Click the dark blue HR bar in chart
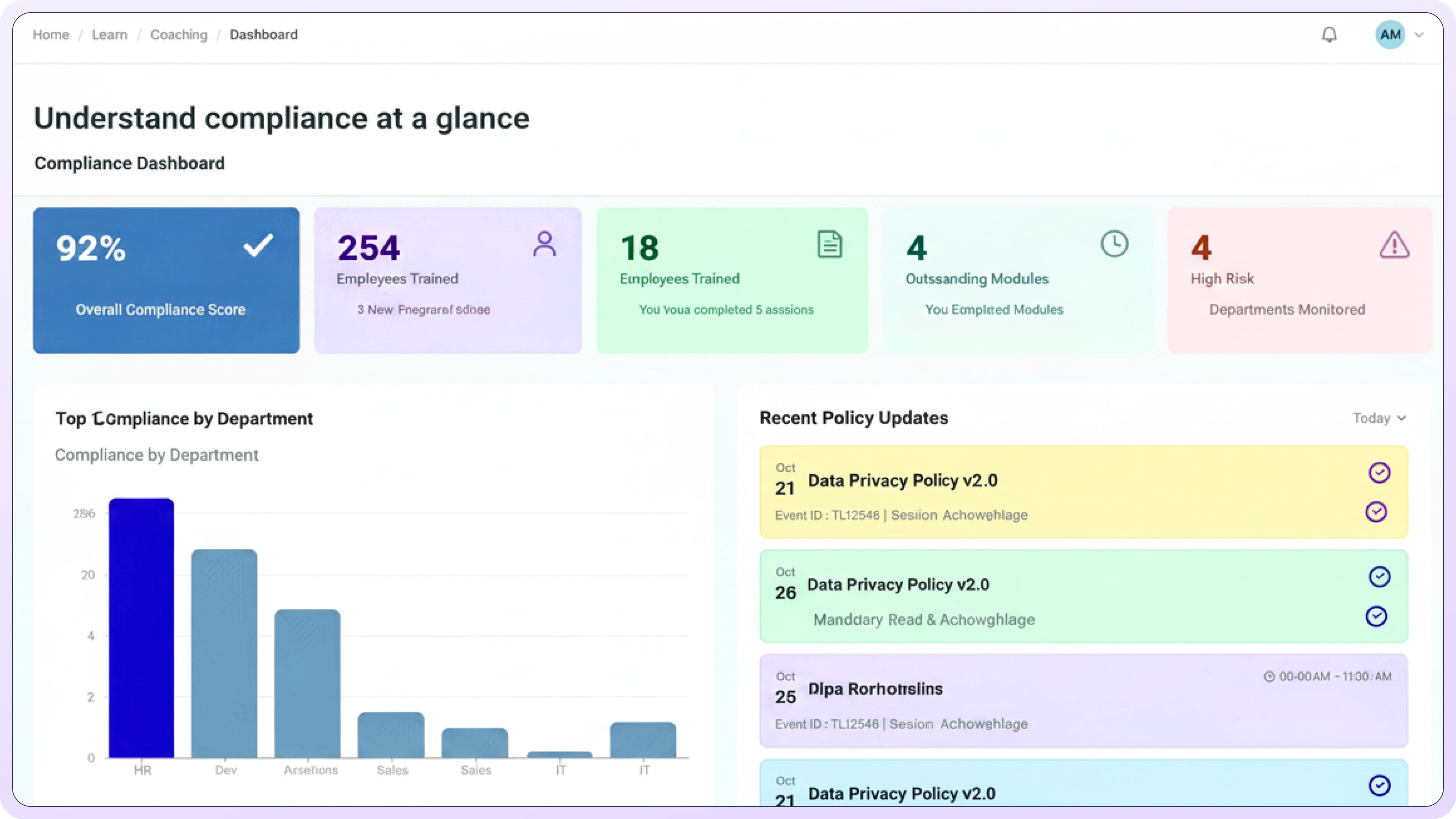Screen dimensions: 1456x819 point(141,628)
